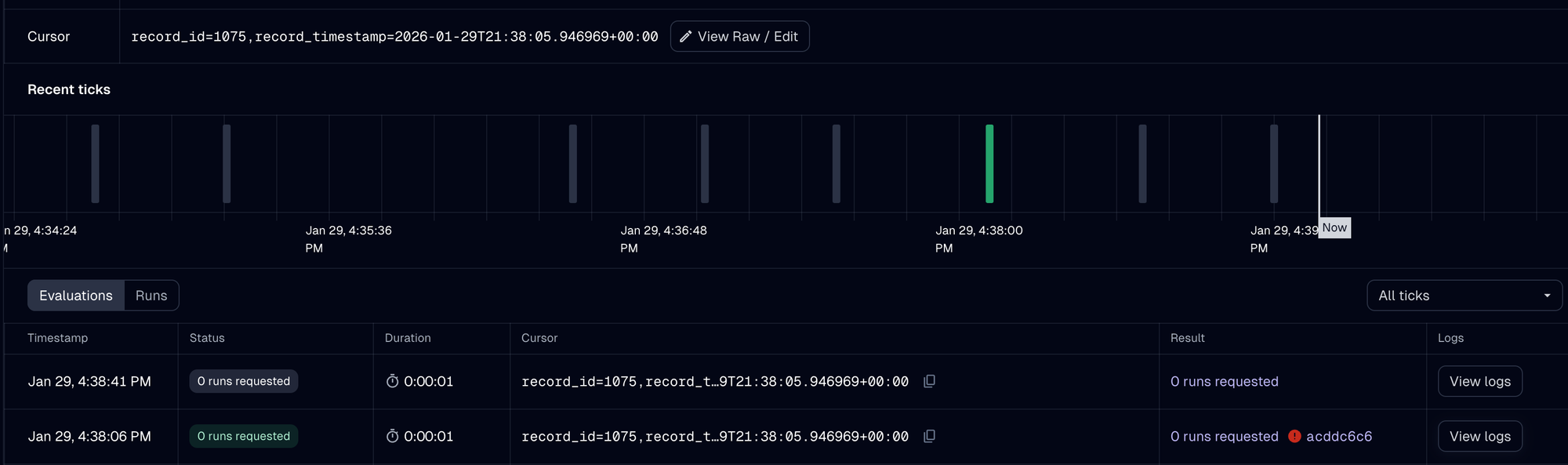This screenshot has width=1568, height=465.
Task: Select the green tick in the timeline
Action: [x=989, y=164]
